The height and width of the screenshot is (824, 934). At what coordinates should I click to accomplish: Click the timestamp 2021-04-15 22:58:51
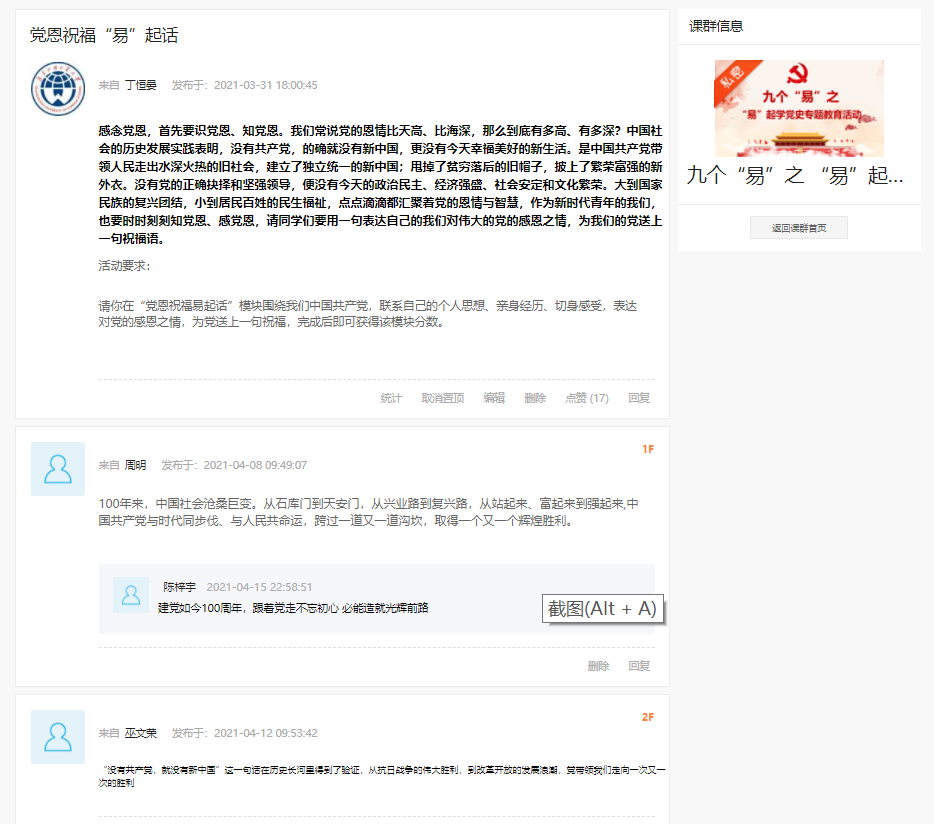(x=259, y=587)
